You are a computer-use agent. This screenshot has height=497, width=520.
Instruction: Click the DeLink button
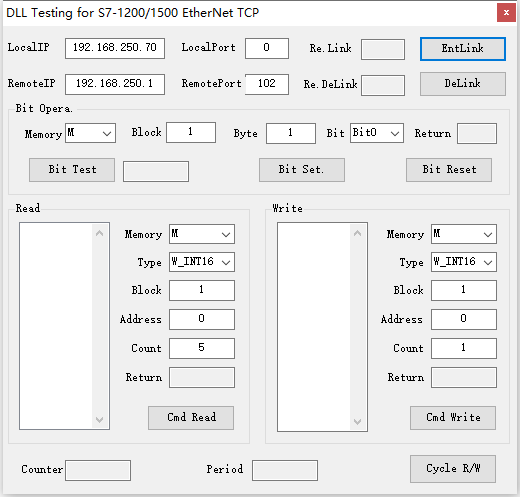pos(463,84)
